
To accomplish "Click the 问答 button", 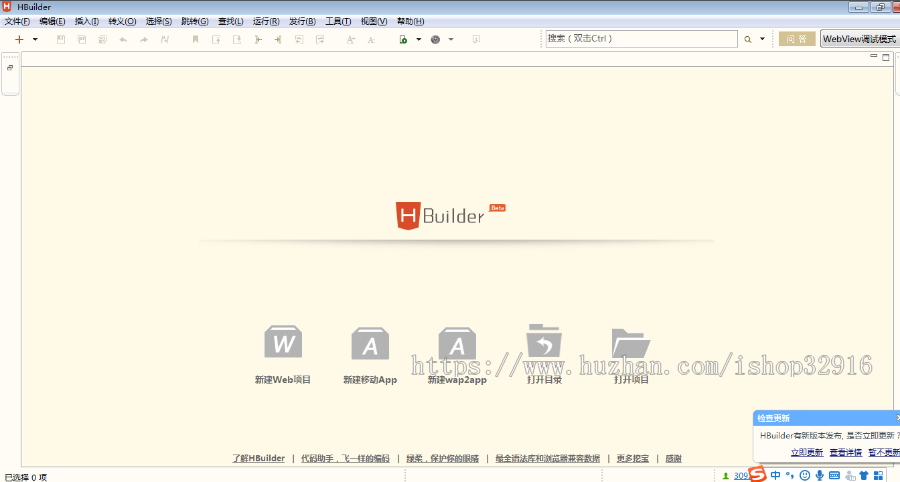I will 797,39.
